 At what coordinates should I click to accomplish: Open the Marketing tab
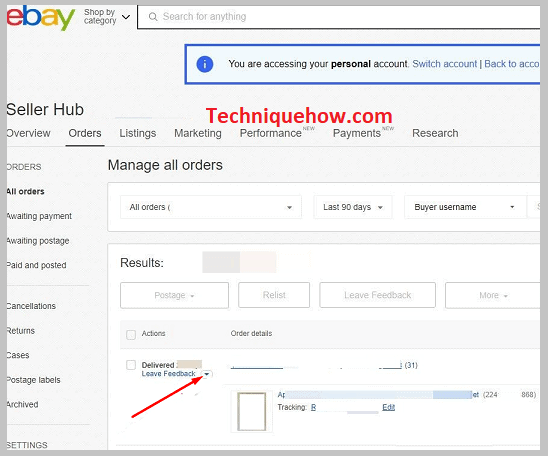198,133
